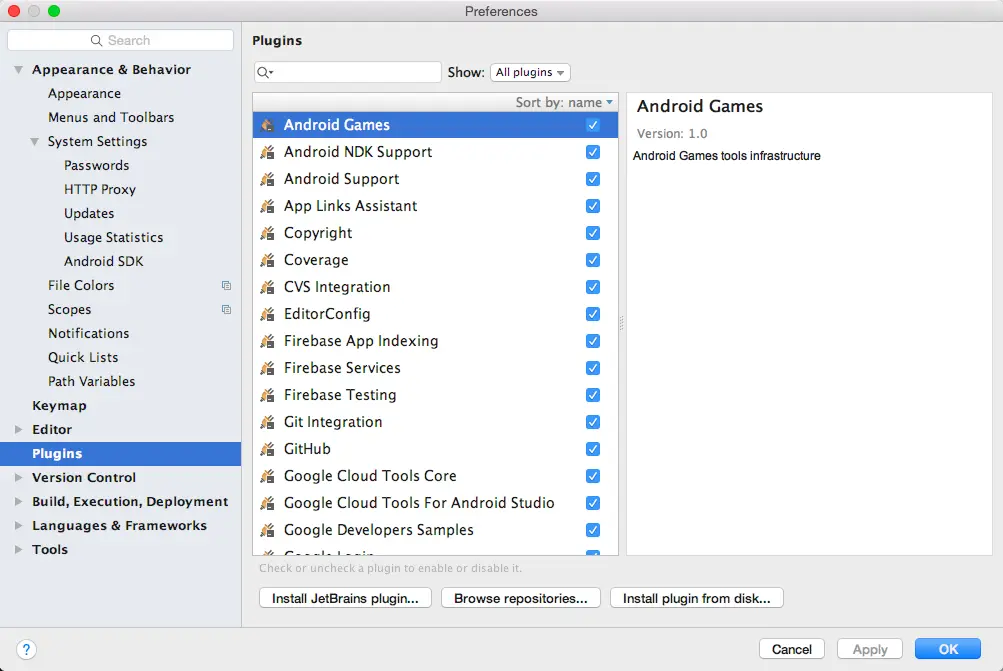This screenshot has width=1003, height=671.
Task: Open help with the question mark button
Action: tap(26, 649)
